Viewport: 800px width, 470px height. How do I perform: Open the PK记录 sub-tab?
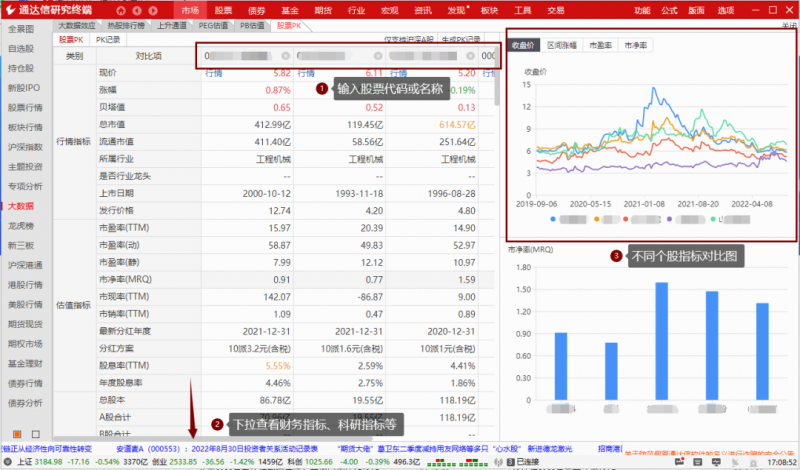(108, 39)
